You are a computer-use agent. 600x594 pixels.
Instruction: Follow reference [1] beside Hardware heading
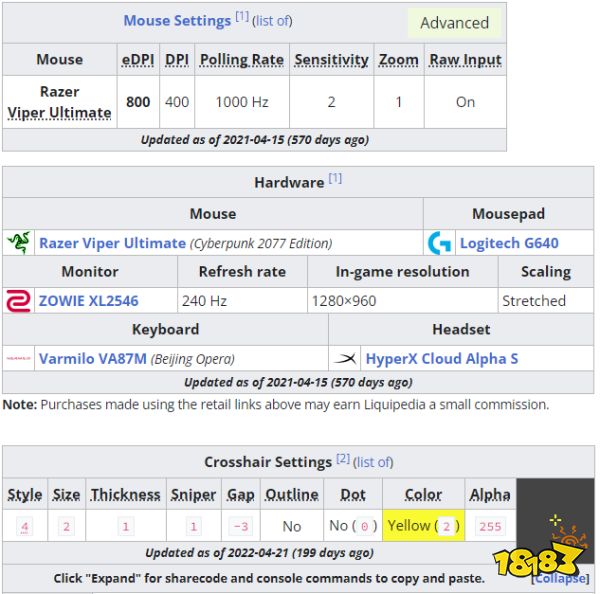[335, 178]
